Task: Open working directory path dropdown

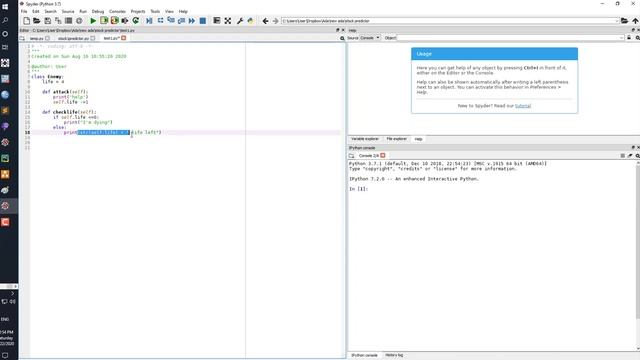Action: tap(617, 21)
